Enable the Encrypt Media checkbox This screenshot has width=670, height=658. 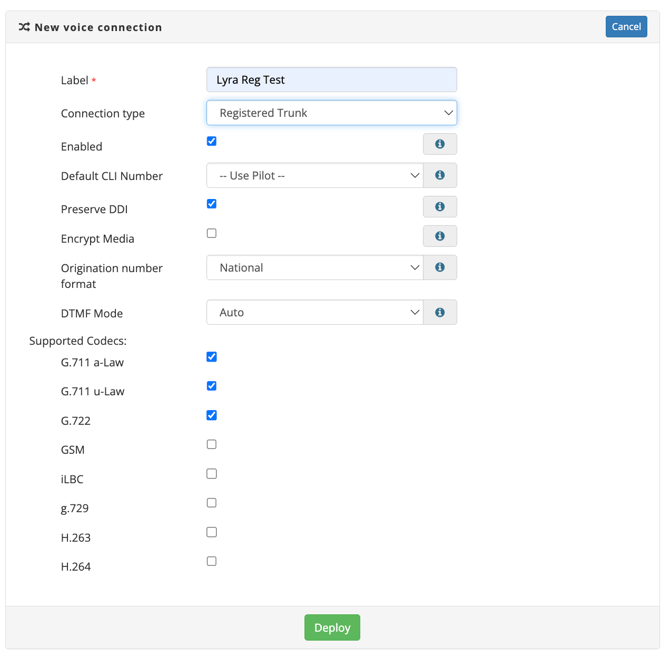pos(211,233)
